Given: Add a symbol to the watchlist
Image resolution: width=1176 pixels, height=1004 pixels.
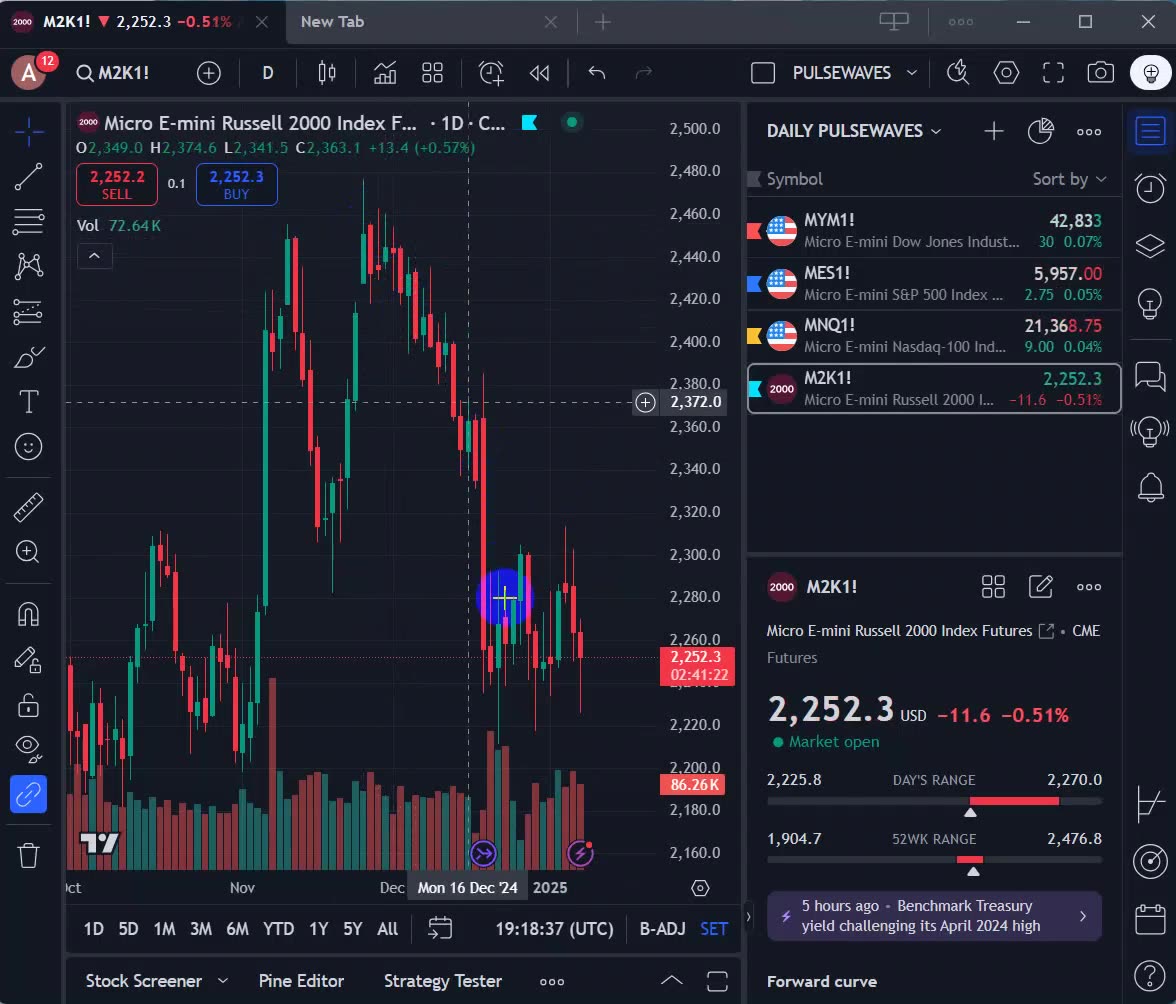Looking at the screenshot, I should click(994, 131).
